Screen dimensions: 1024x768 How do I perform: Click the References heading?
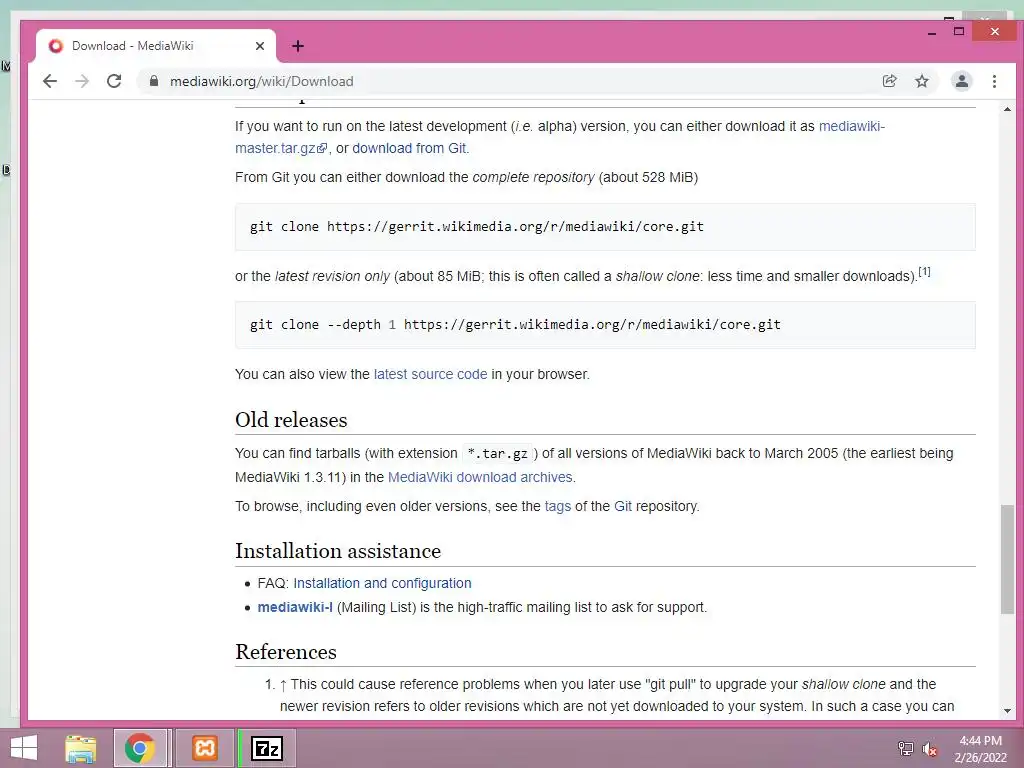pyautogui.click(x=286, y=652)
